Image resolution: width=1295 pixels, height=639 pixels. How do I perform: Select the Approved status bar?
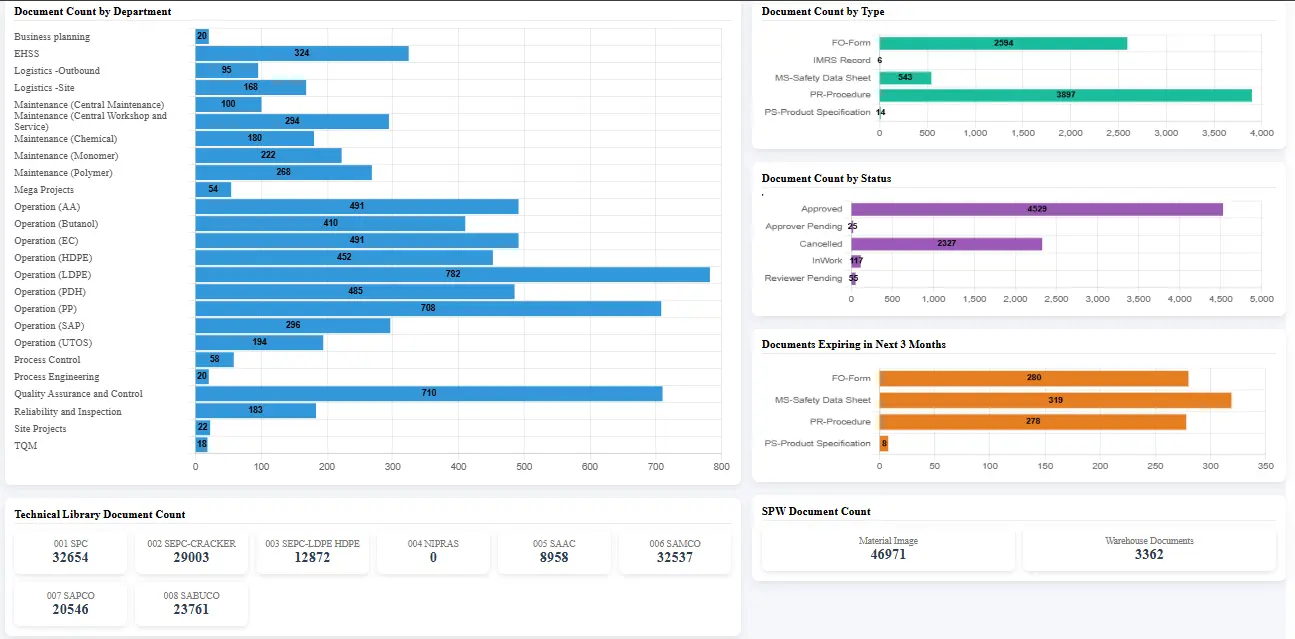(1037, 209)
